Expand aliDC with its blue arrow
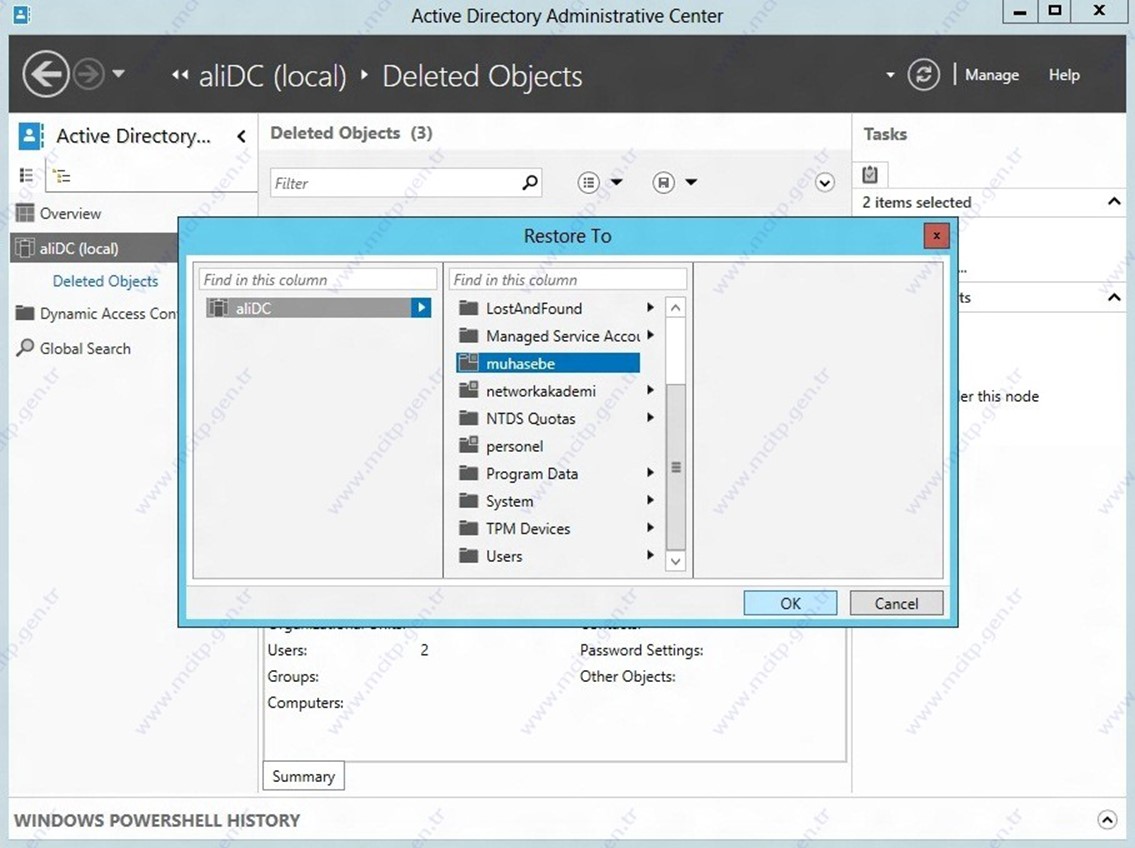The height and width of the screenshot is (848, 1135). (421, 308)
